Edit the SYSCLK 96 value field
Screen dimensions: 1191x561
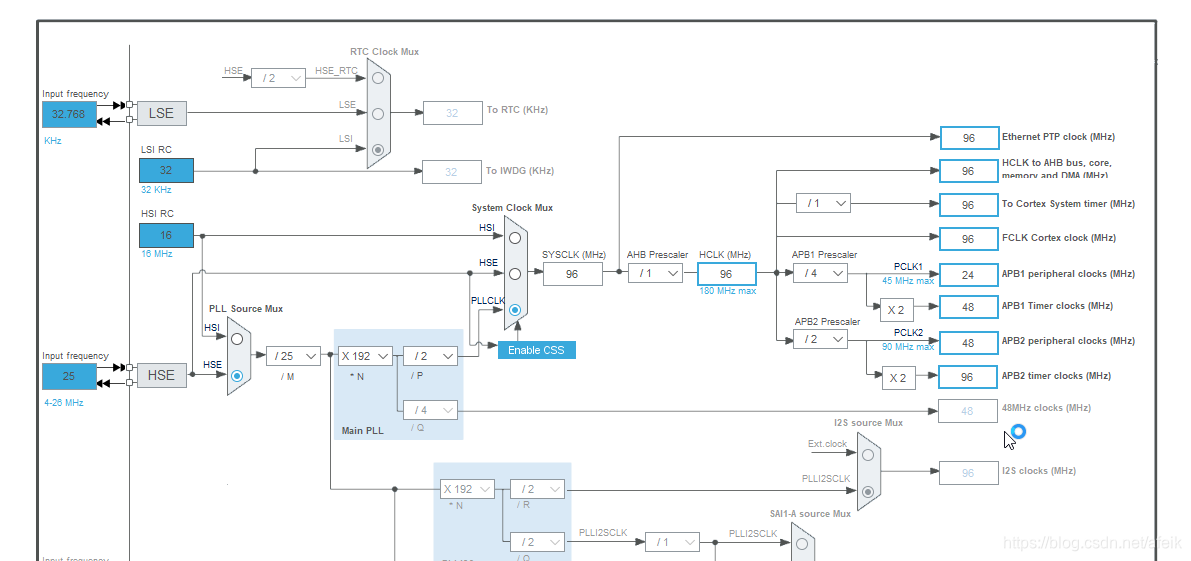coord(573,274)
